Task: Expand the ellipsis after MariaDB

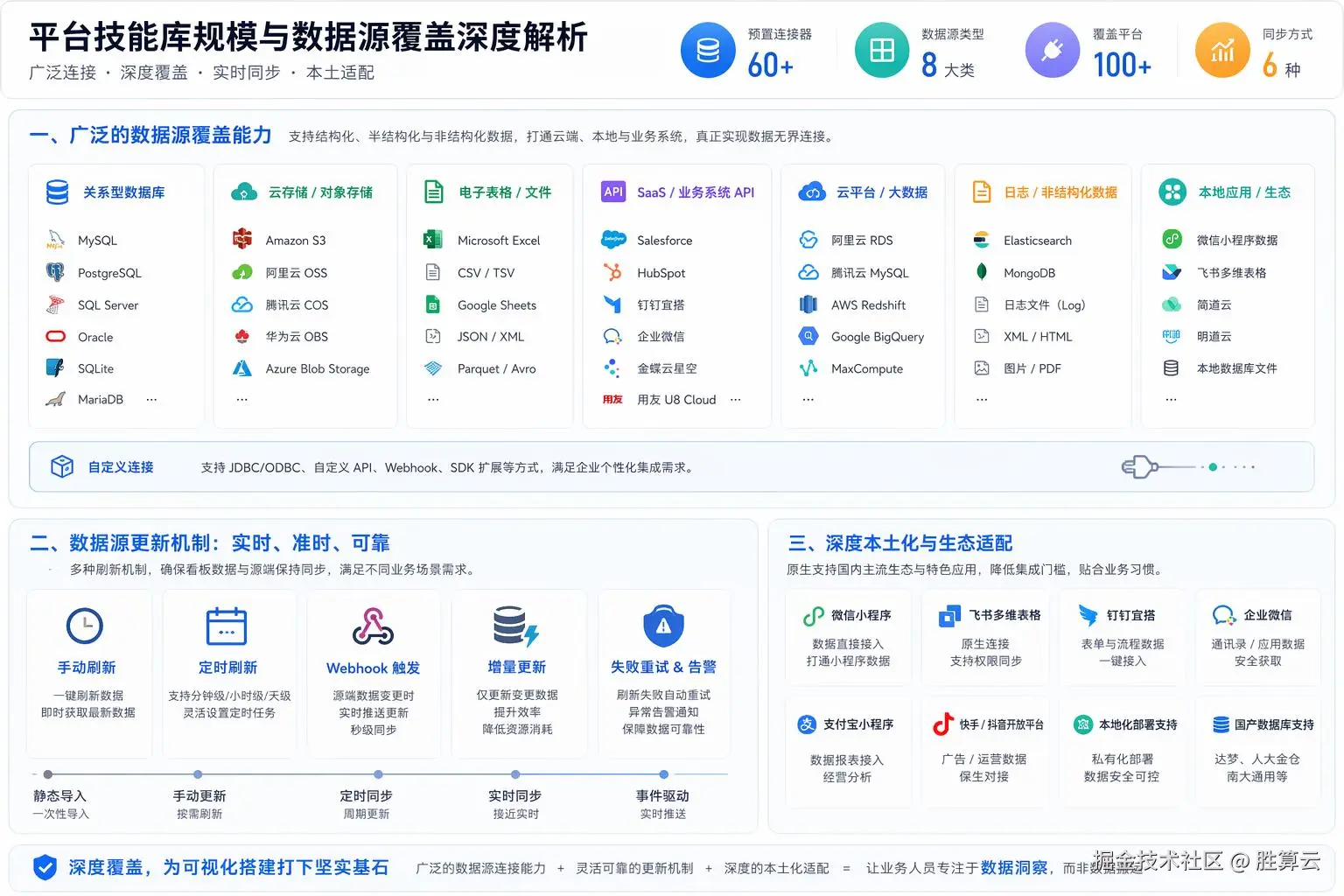Action: 151,399
